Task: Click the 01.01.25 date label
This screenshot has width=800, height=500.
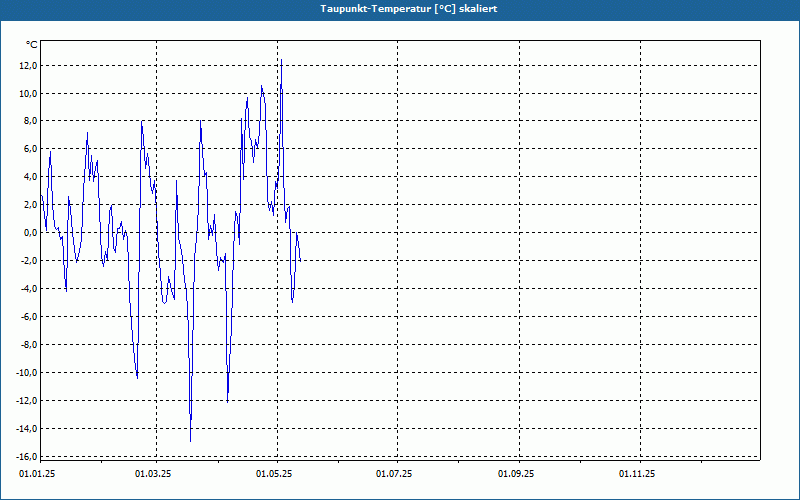Action: pyautogui.click(x=37, y=474)
